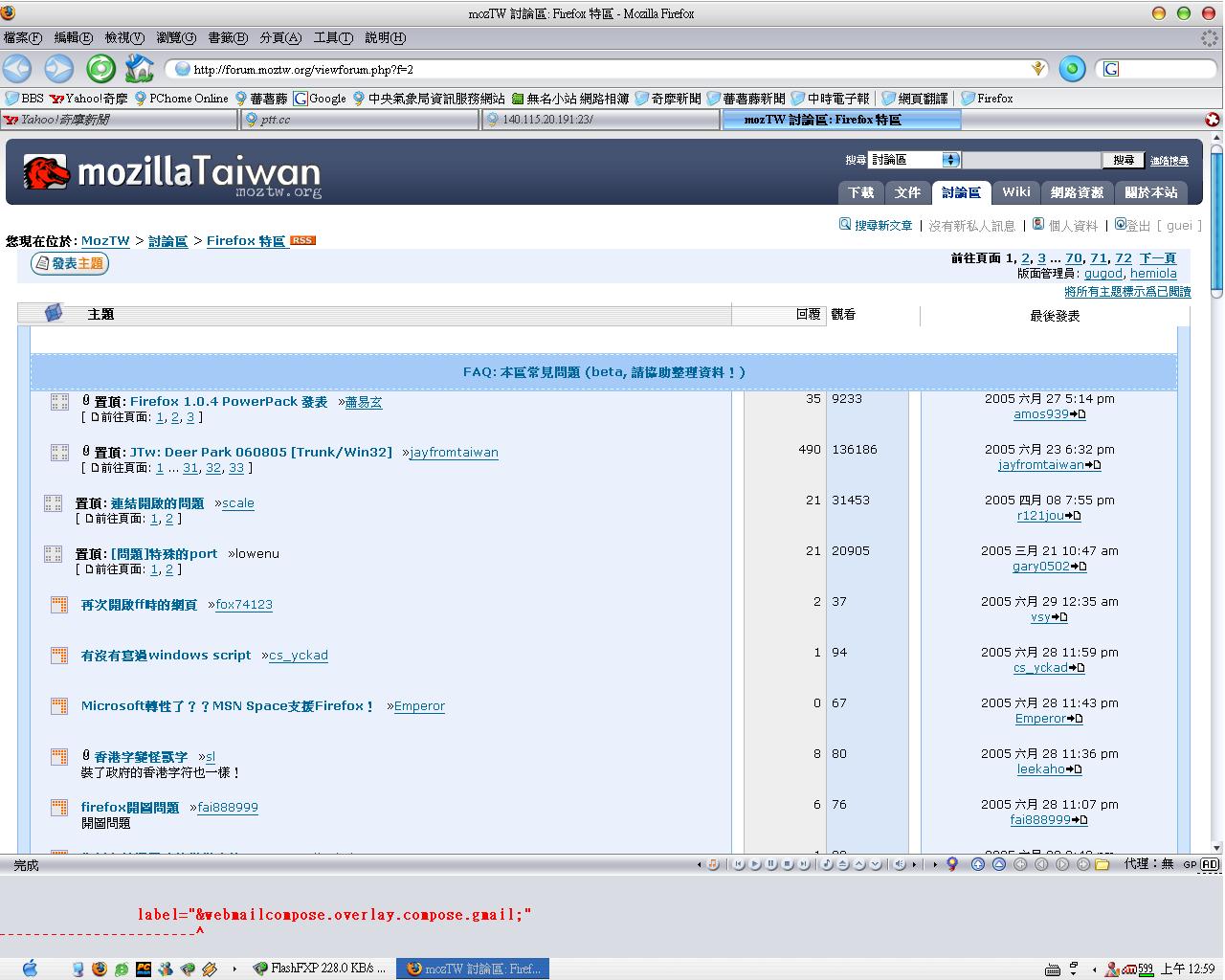
Task: Open the PChome Online bookmark
Action: pyautogui.click(x=182, y=98)
